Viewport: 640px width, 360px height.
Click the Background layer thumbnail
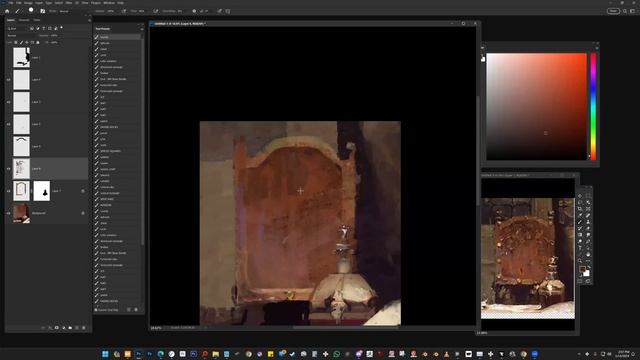pos(21,213)
